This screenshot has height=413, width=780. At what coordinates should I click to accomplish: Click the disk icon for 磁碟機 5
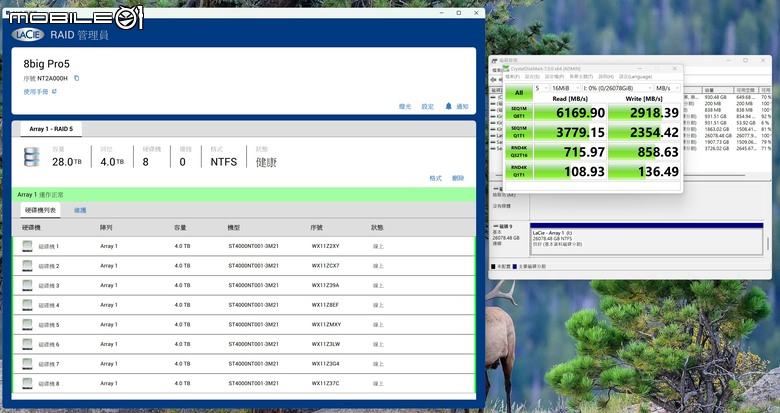tap(27, 324)
